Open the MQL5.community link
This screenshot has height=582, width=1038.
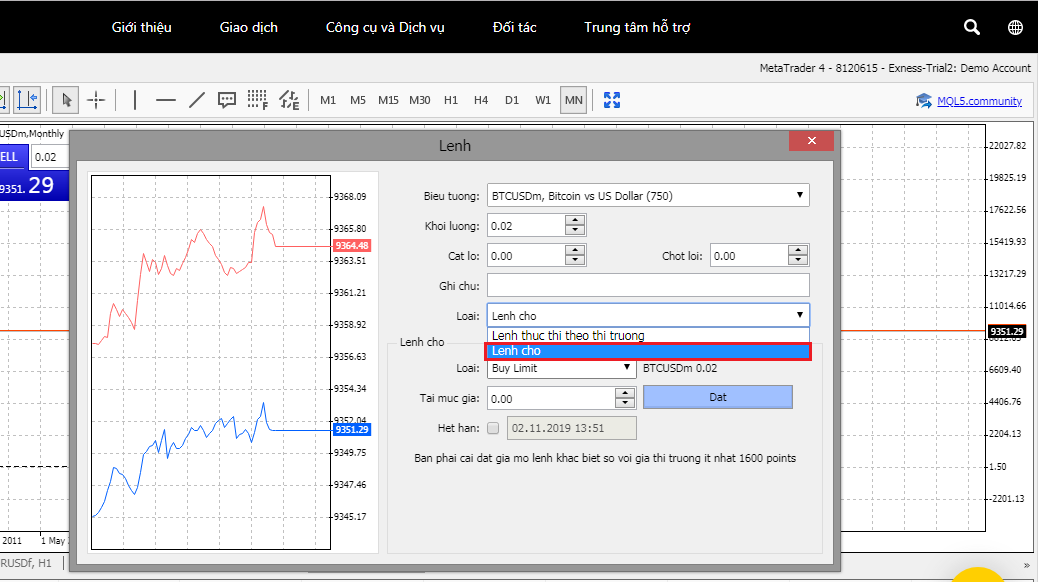coord(978,101)
